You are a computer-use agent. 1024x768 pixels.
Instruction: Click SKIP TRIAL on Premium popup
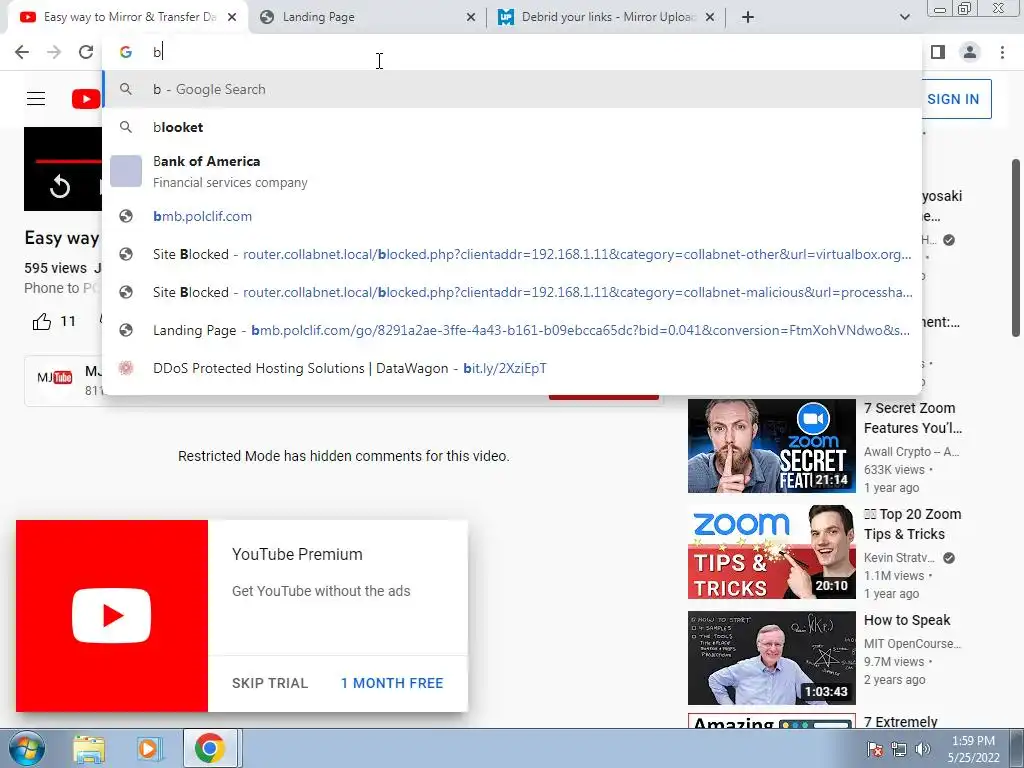[270, 683]
